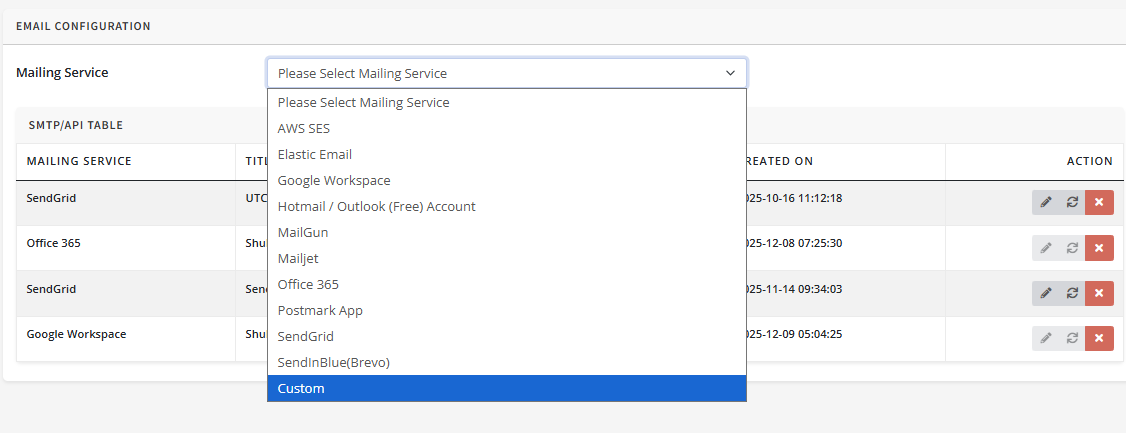Click the SMTP/API TABLE heading
This screenshot has width=1126, height=433.
pyautogui.click(x=75, y=125)
